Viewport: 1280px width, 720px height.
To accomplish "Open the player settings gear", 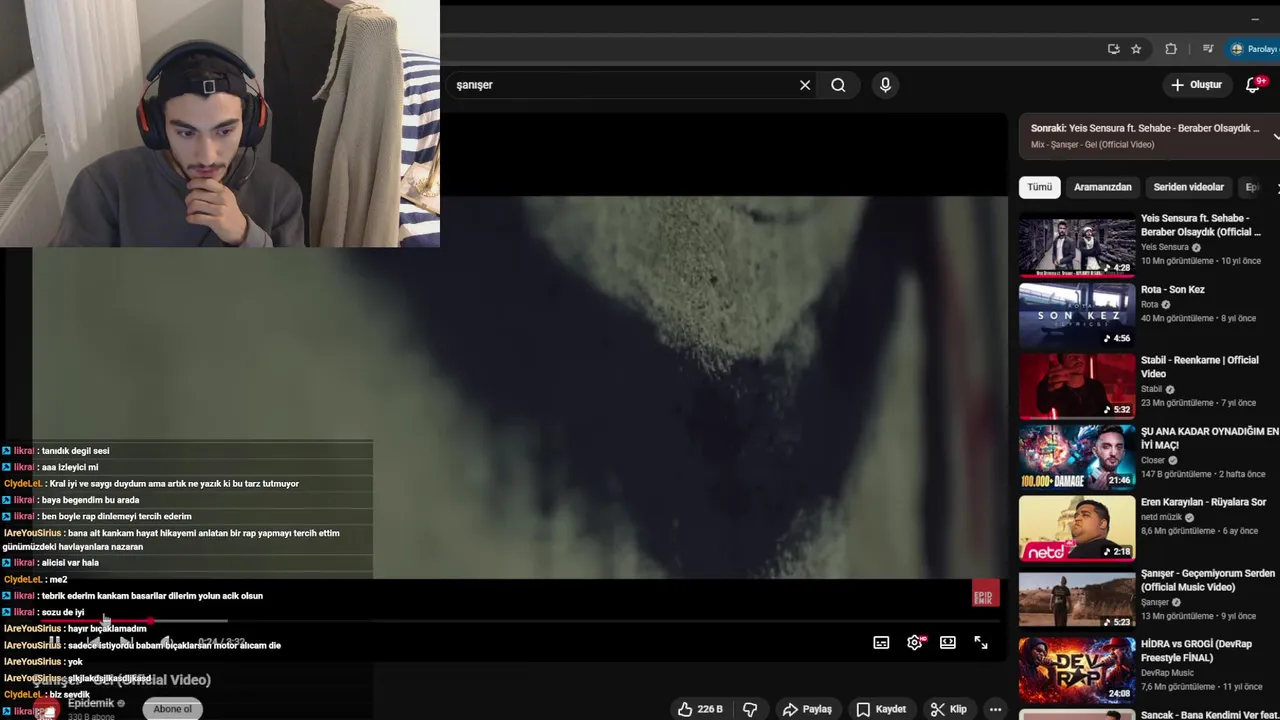I will 914,643.
